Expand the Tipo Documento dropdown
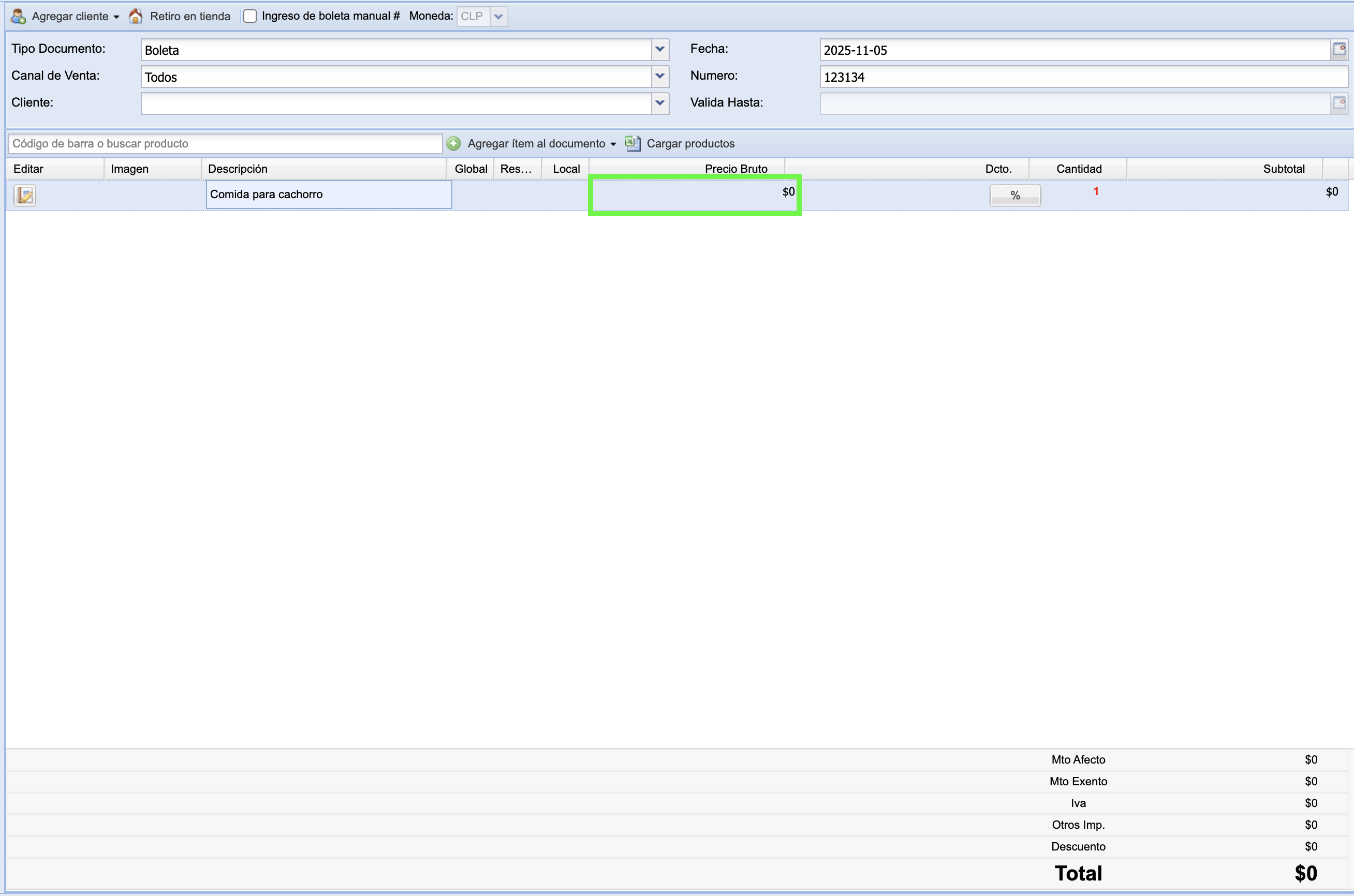Screen dimensions: 1354x896 pos(660,50)
